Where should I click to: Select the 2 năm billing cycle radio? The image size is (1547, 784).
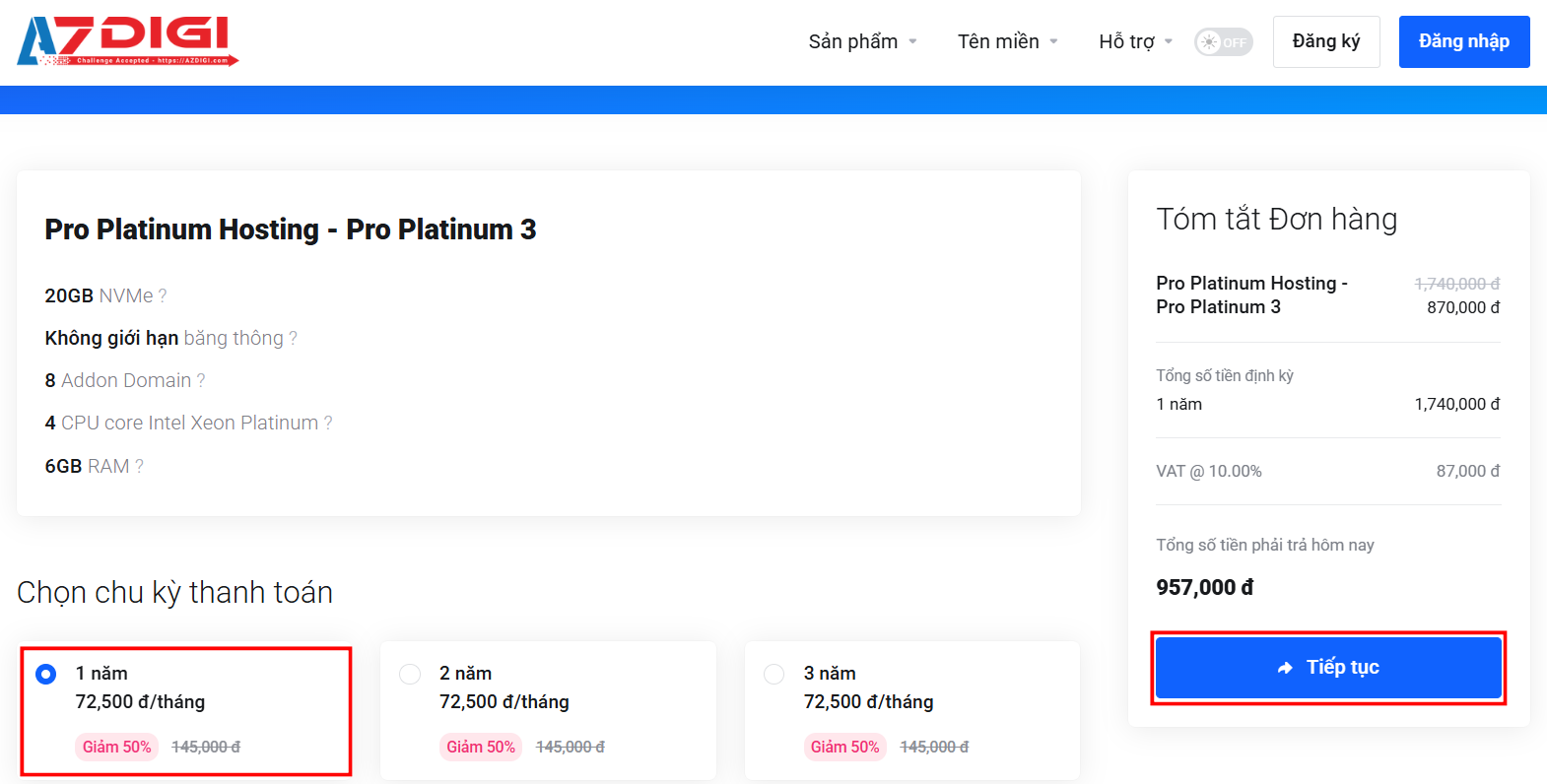[410, 674]
